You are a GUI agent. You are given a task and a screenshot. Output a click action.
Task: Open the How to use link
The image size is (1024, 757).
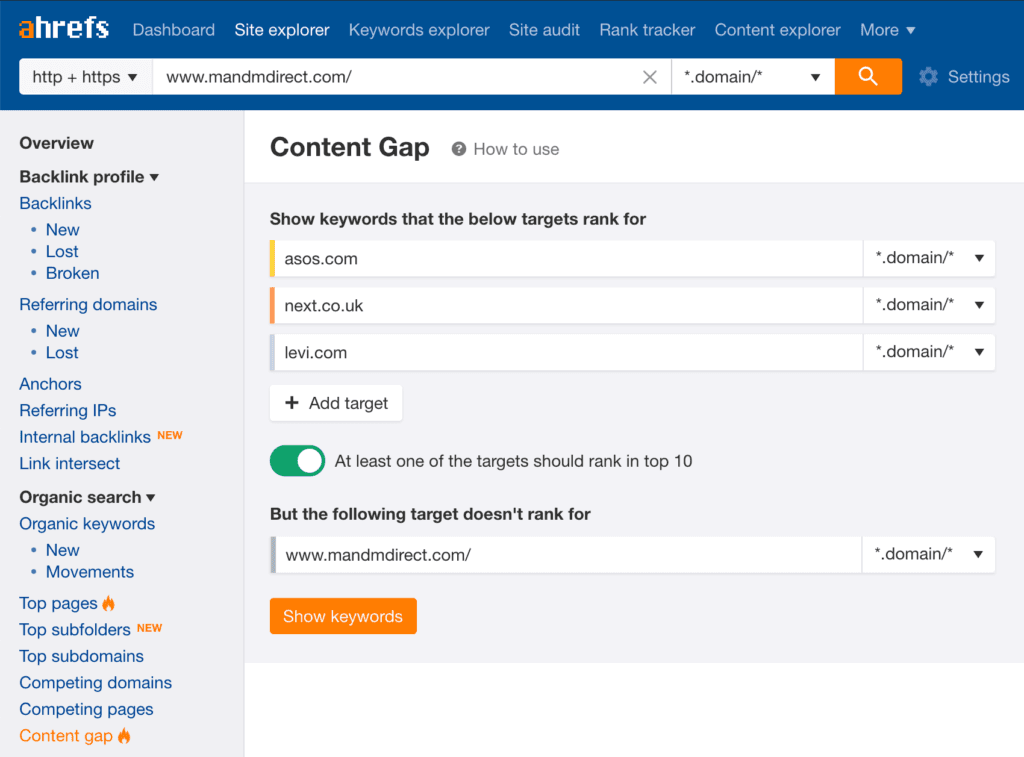click(x=516, y=150)
